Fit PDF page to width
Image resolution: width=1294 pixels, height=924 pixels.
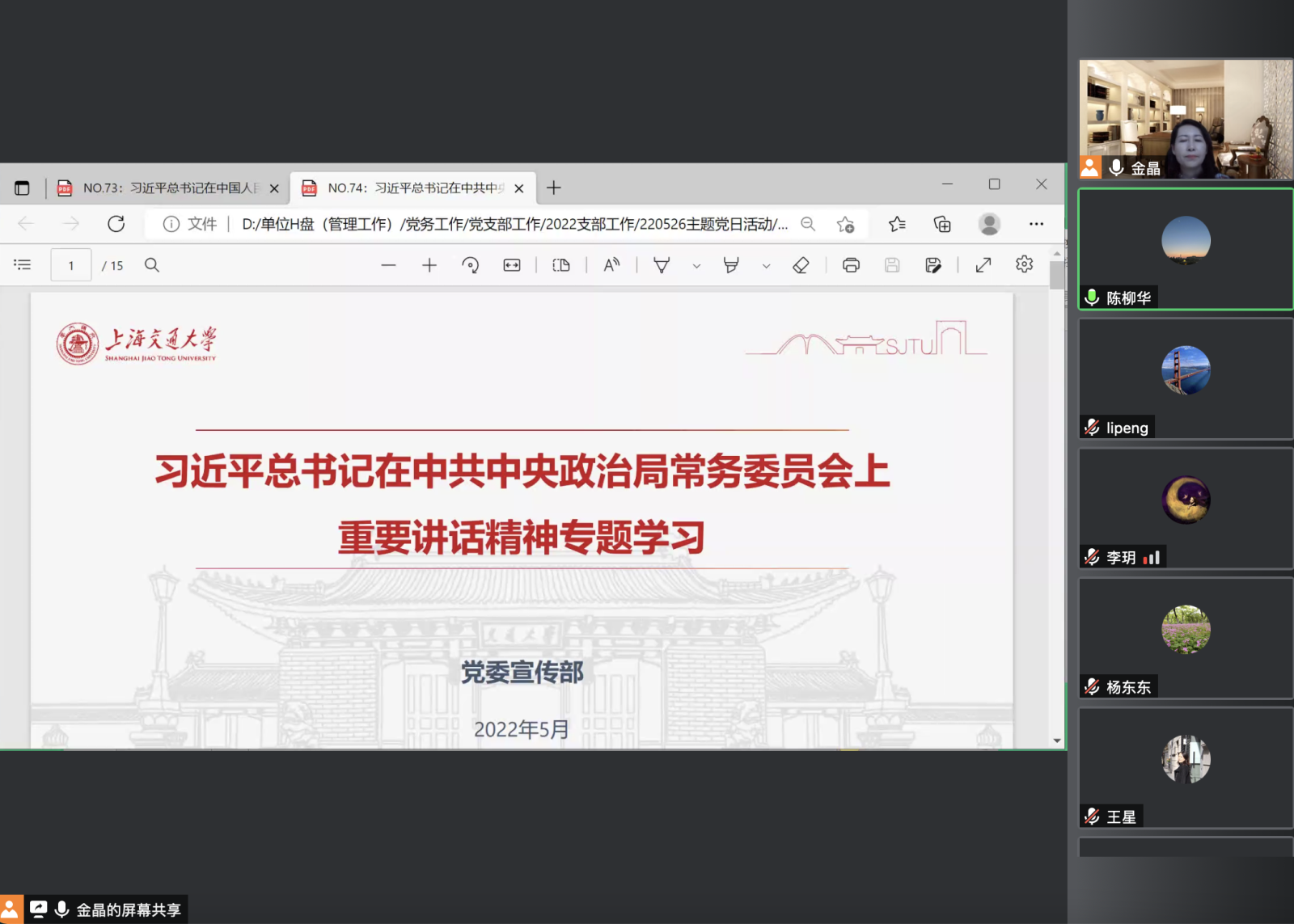[x=512, y=265]
